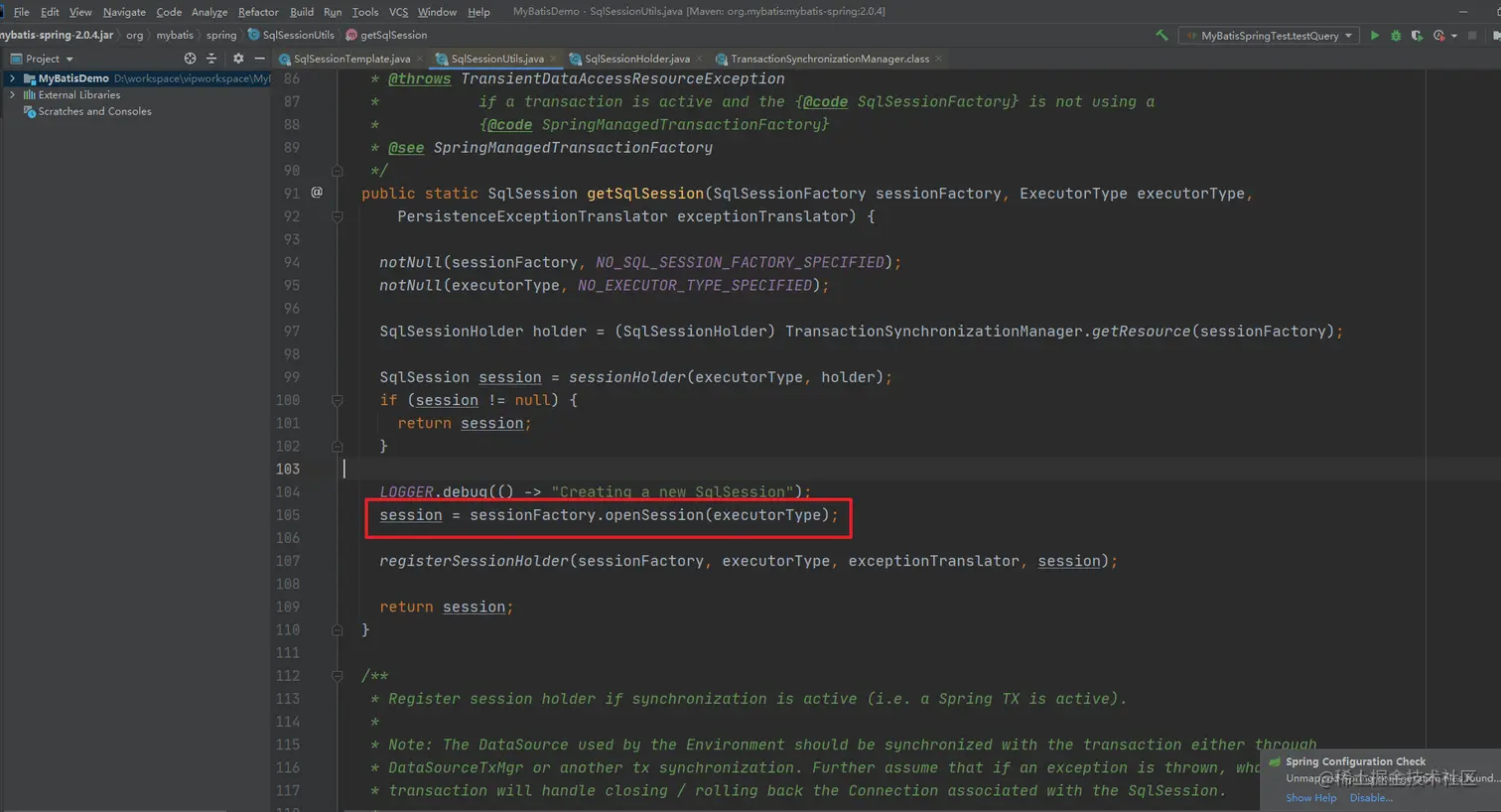This screenshot has width=1501, height=812.
Task: Click the override marker icon on line 91
Action: [317, 193]
